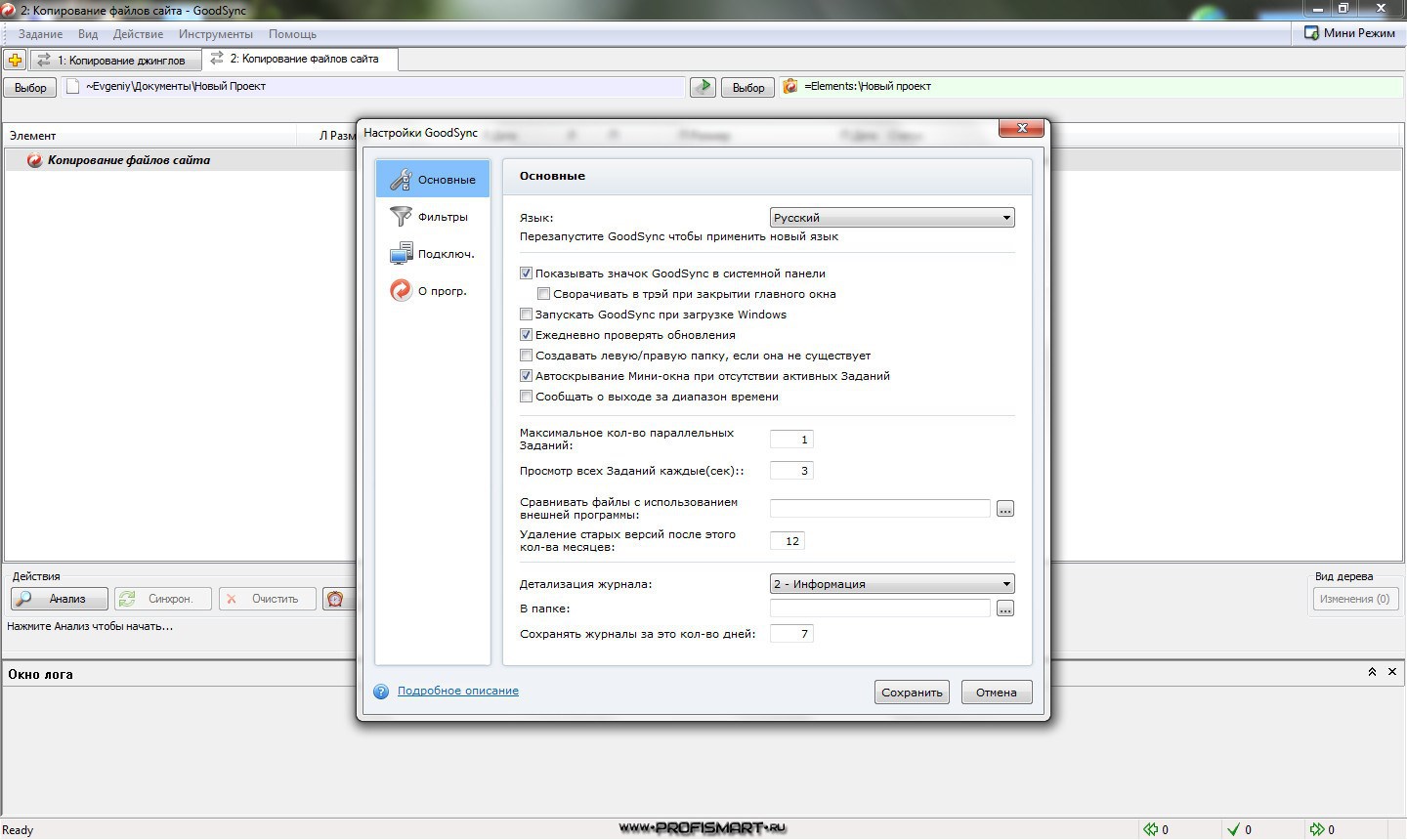
Task: Open the Задание menu
Action: tap(40, 34)
